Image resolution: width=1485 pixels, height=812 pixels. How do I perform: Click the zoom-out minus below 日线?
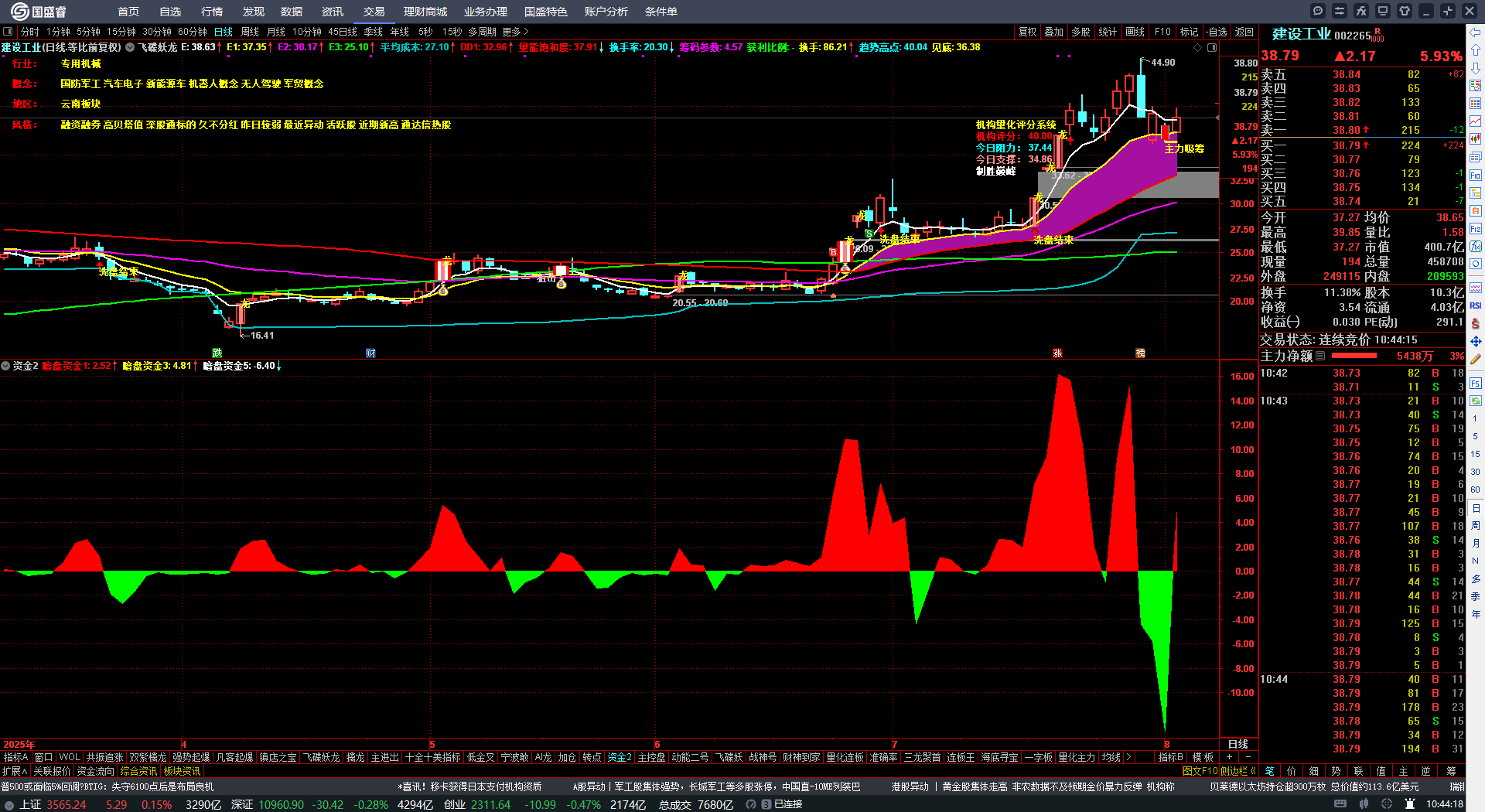pyautogui.click(x=1248, y=757)
